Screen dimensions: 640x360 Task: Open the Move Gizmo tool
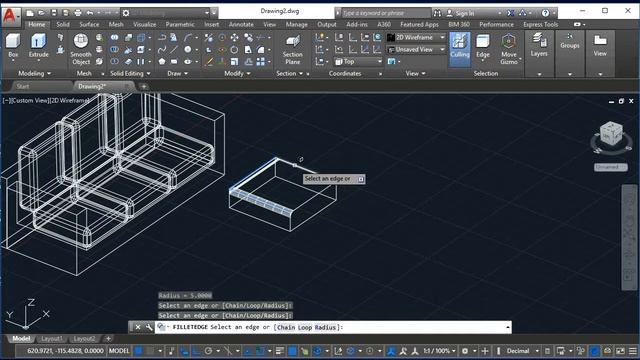click(509, 49)
